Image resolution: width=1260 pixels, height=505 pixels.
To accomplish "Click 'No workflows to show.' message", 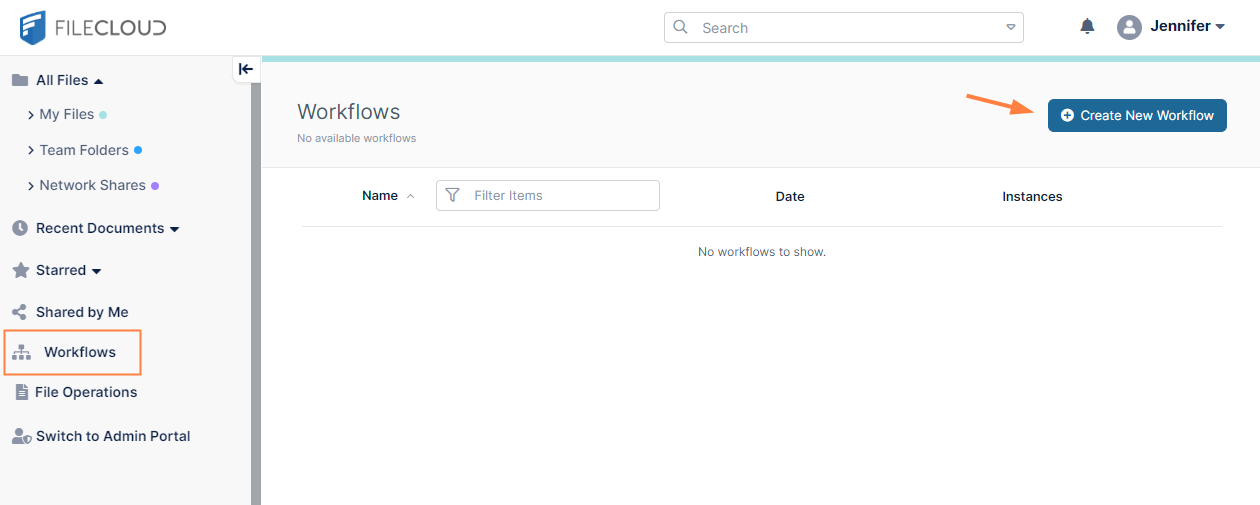I will pyautogui.click(x=762, y=252).
